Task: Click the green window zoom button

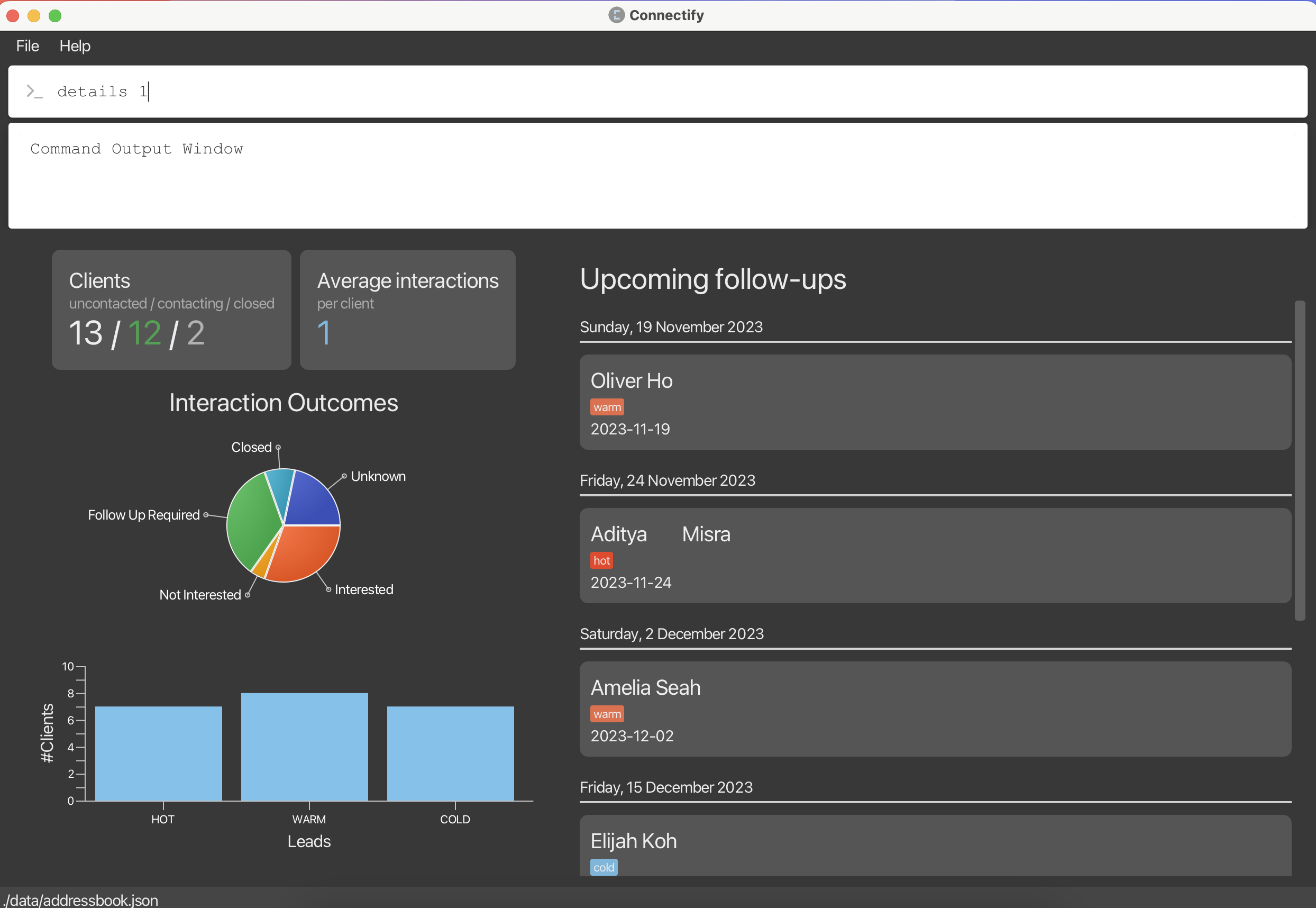Action: click(x=55, y=16)
